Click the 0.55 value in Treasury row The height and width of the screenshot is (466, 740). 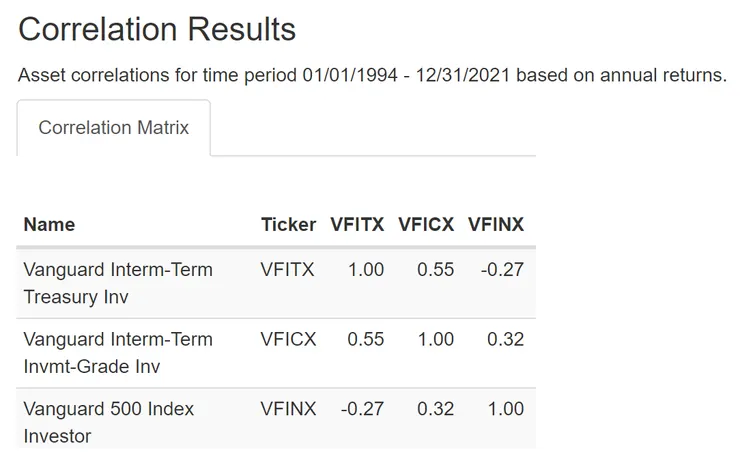[x=436, y=270]
